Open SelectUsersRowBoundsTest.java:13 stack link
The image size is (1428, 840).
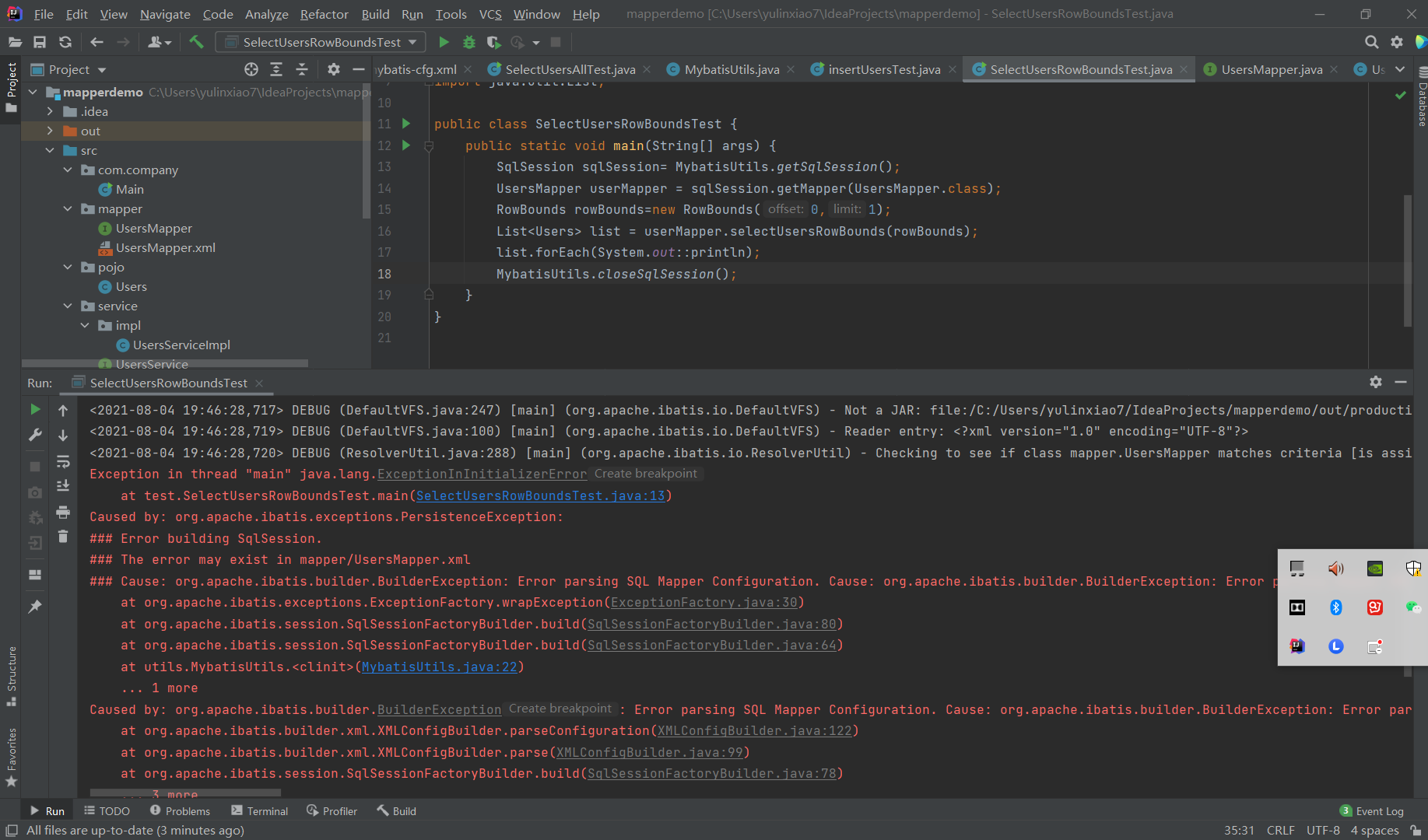click(541, 495)
